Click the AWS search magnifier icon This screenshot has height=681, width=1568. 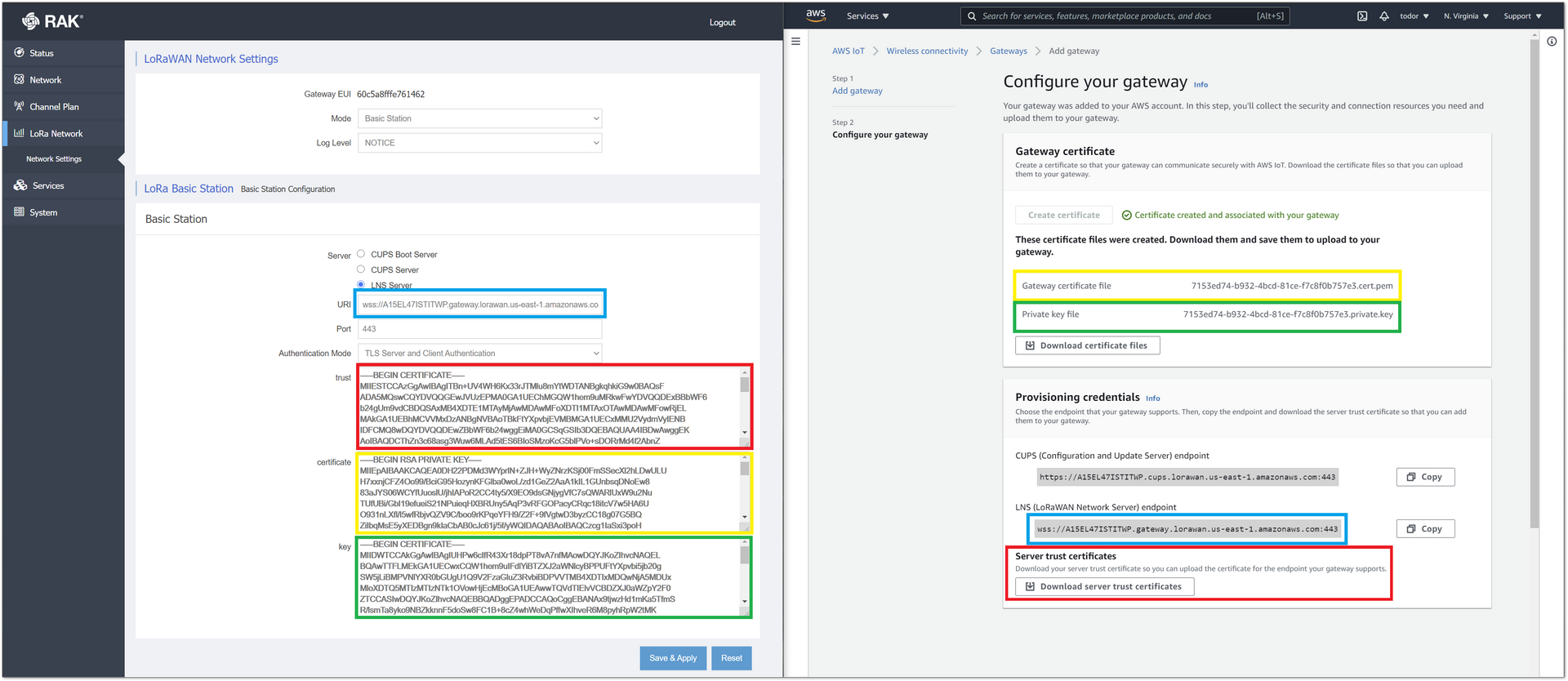972,16
